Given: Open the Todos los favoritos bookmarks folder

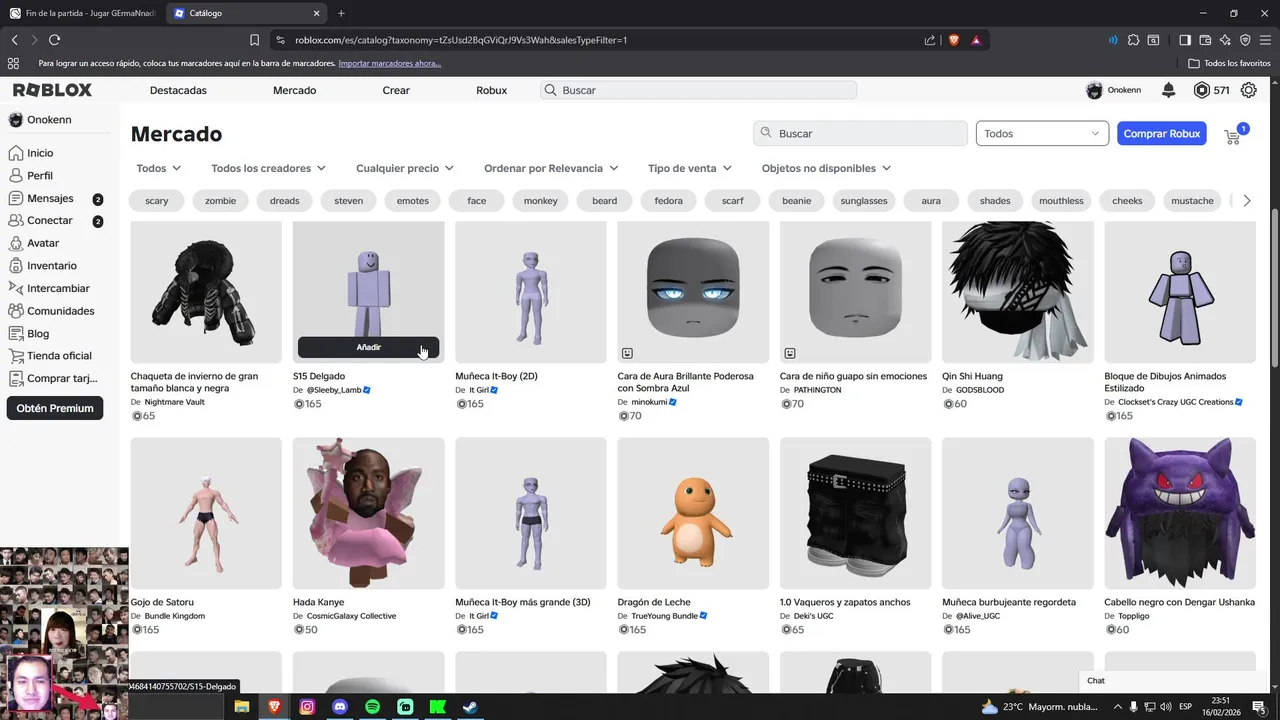Looking at the screenshot, I should (1229, 63).
